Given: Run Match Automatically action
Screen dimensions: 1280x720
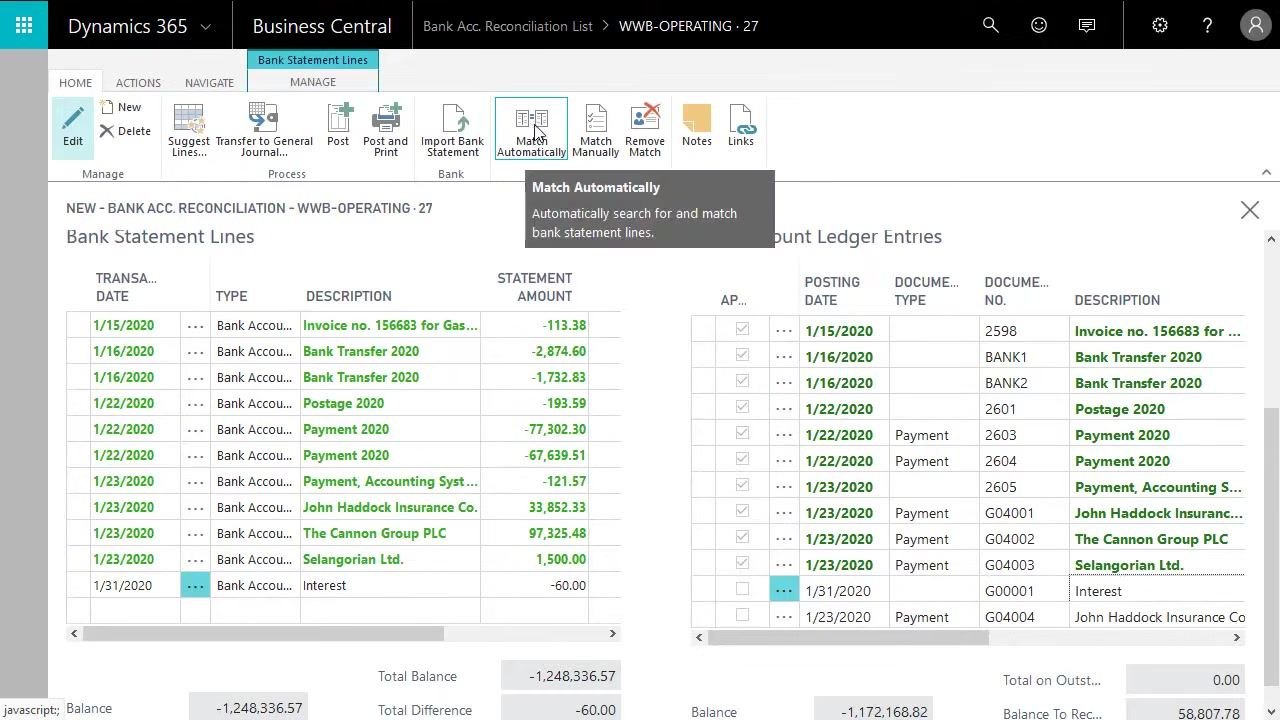Looking at the screenshot, I should [x=531, y=130].
